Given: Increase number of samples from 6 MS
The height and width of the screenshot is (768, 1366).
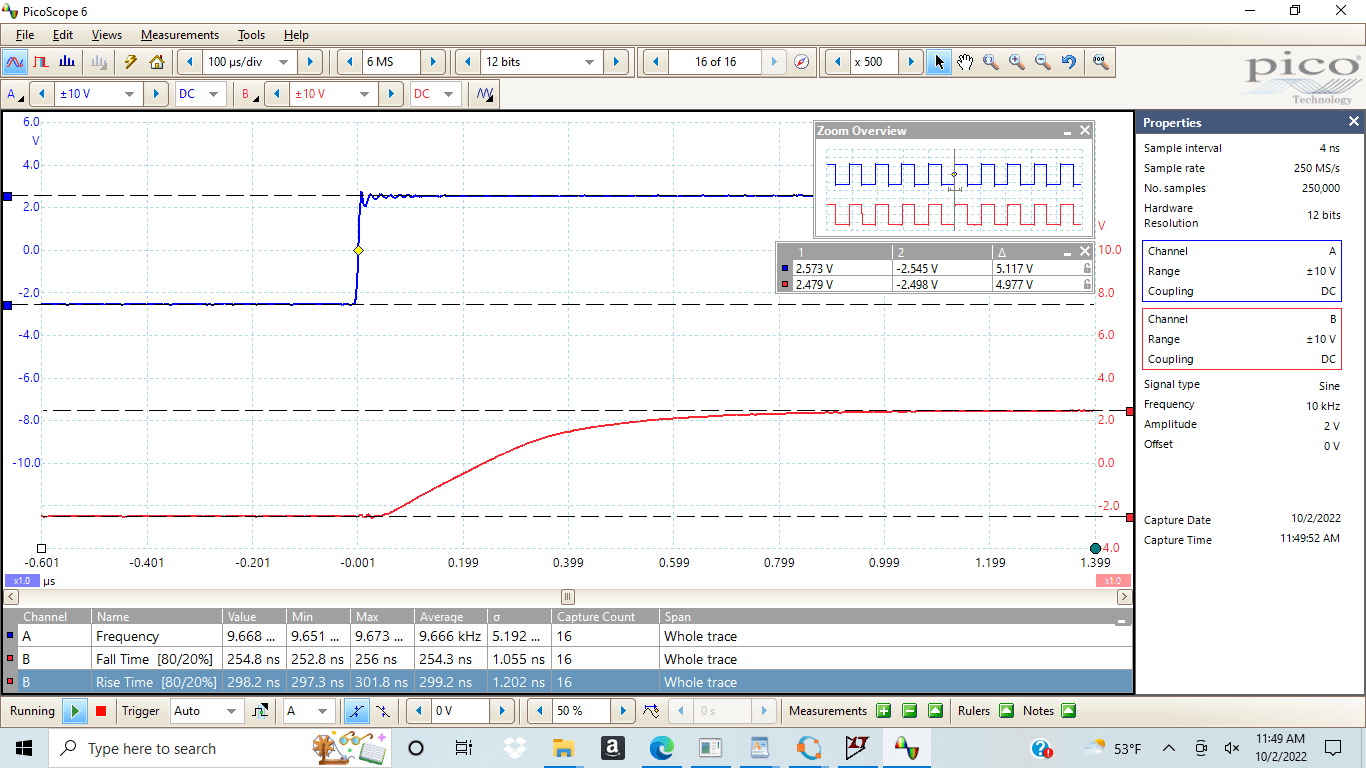Looking at the screenshot, I should tap(434, 62).
